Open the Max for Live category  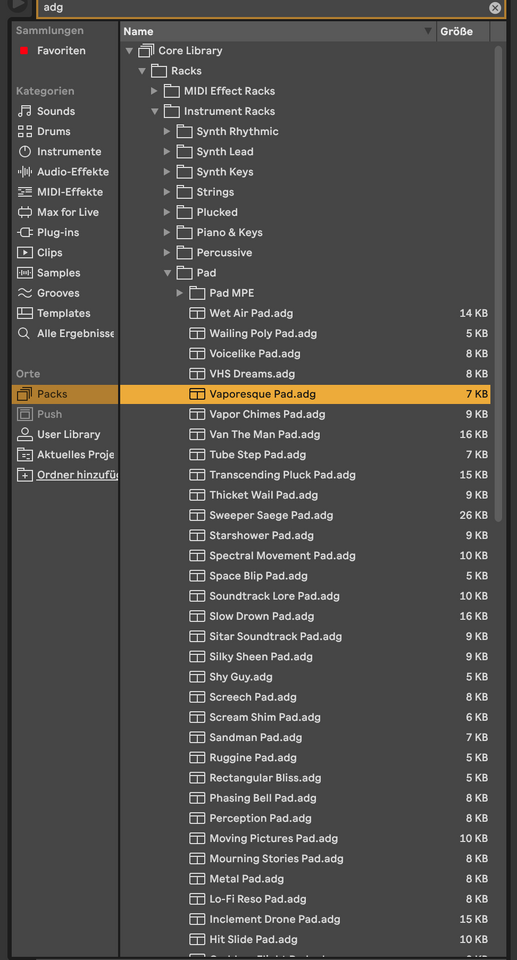coord(67,212)
